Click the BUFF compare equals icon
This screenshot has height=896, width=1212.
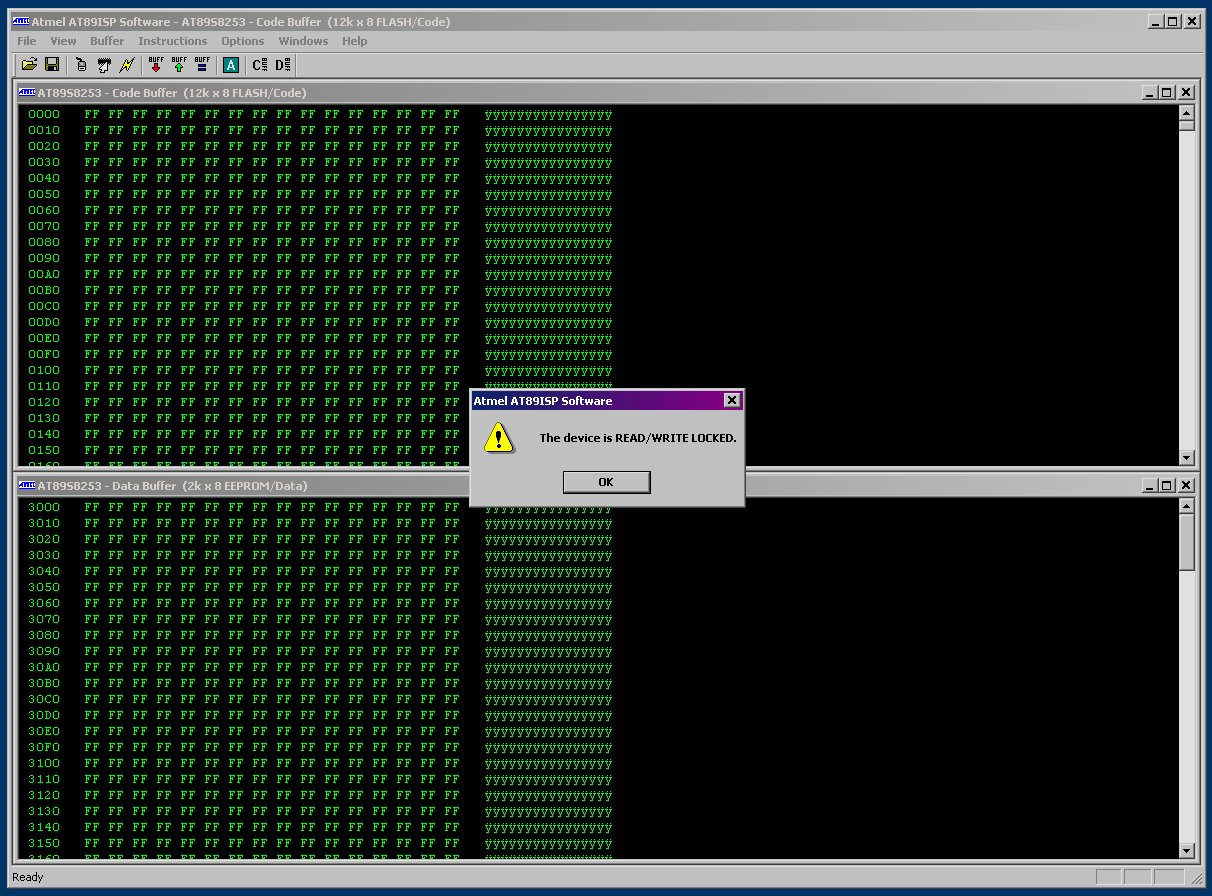[202, 65]
